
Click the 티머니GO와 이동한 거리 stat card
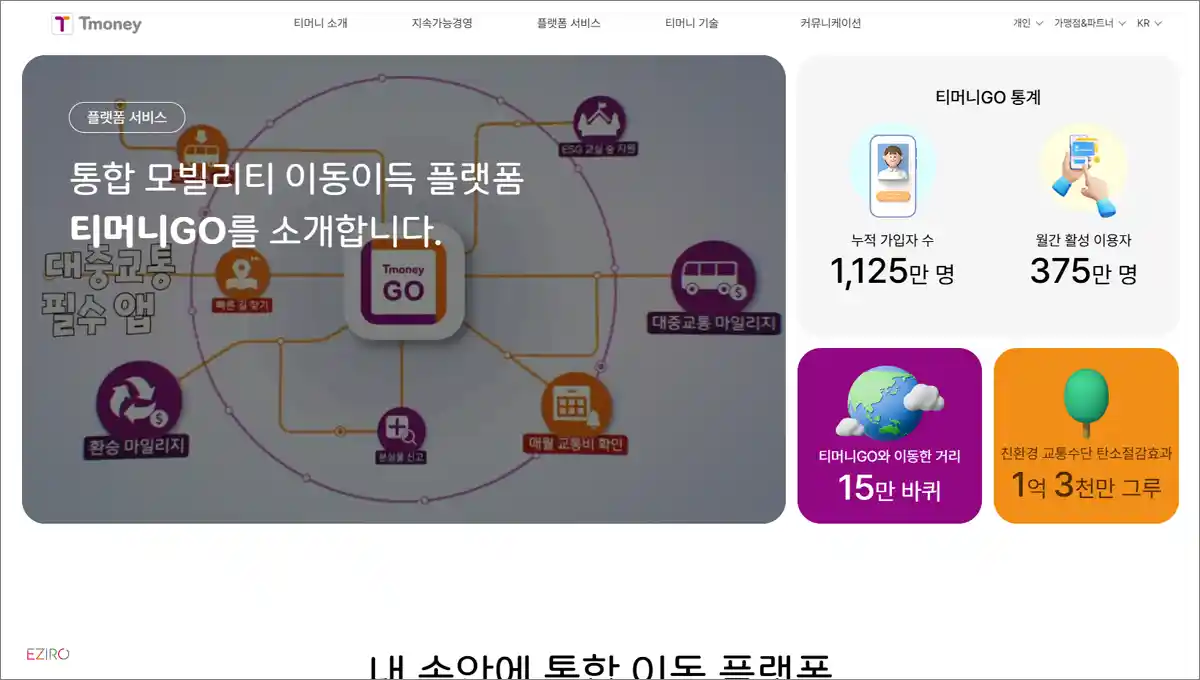click(888, 435)
